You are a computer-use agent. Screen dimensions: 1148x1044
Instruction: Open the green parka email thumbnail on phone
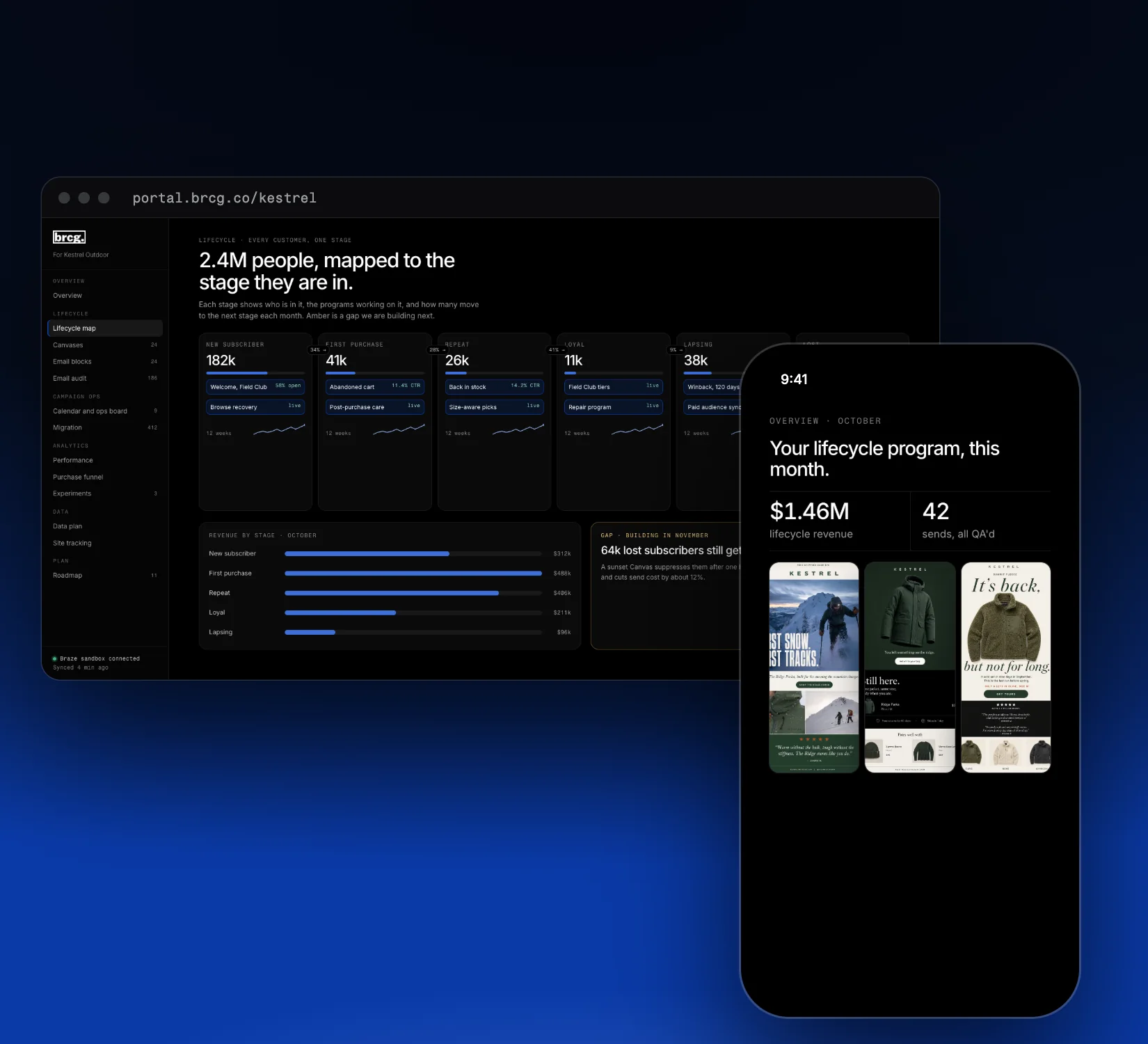point(910,667)
